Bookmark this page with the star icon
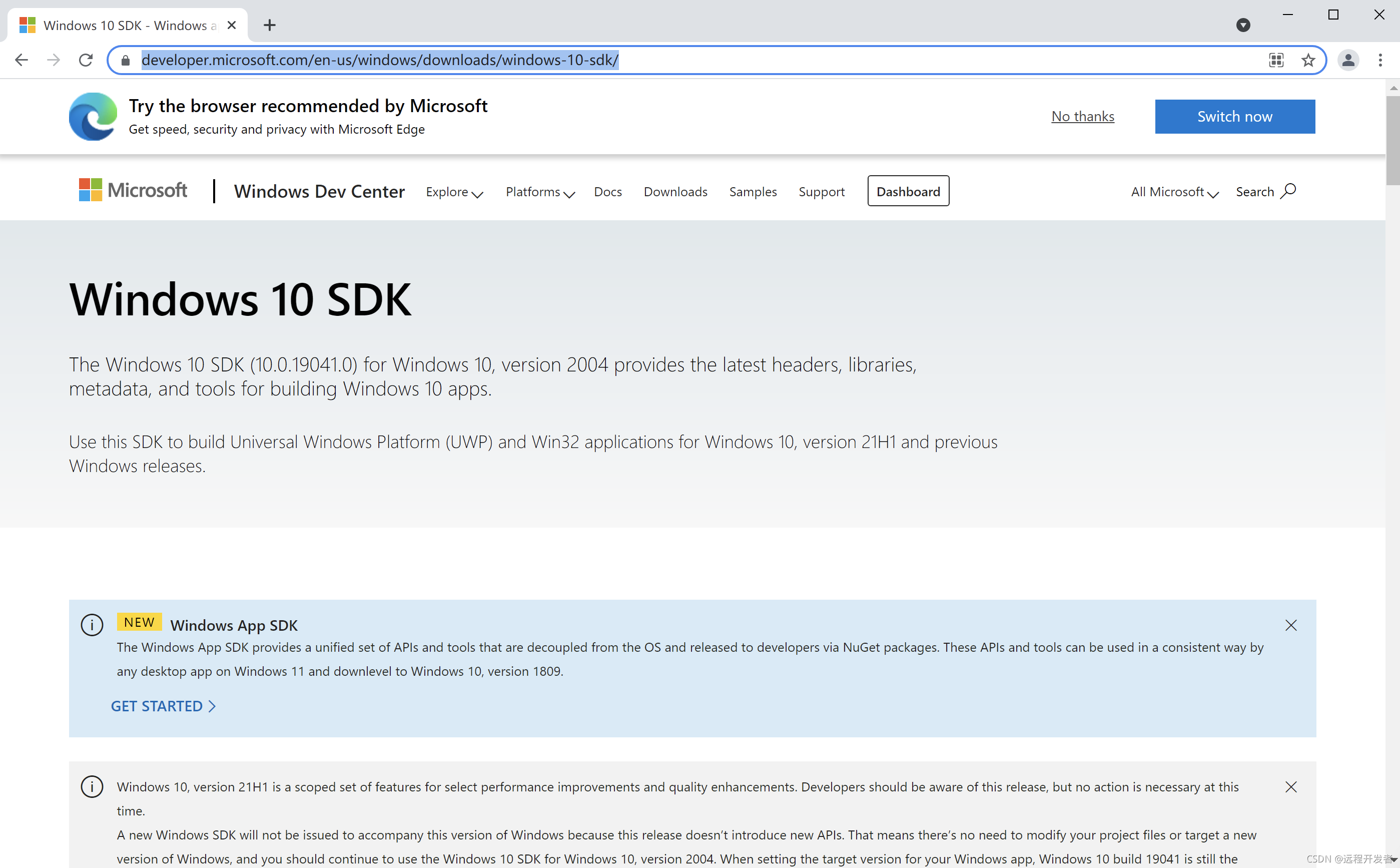This screenshot has width=1400, height=868. 1308,60
